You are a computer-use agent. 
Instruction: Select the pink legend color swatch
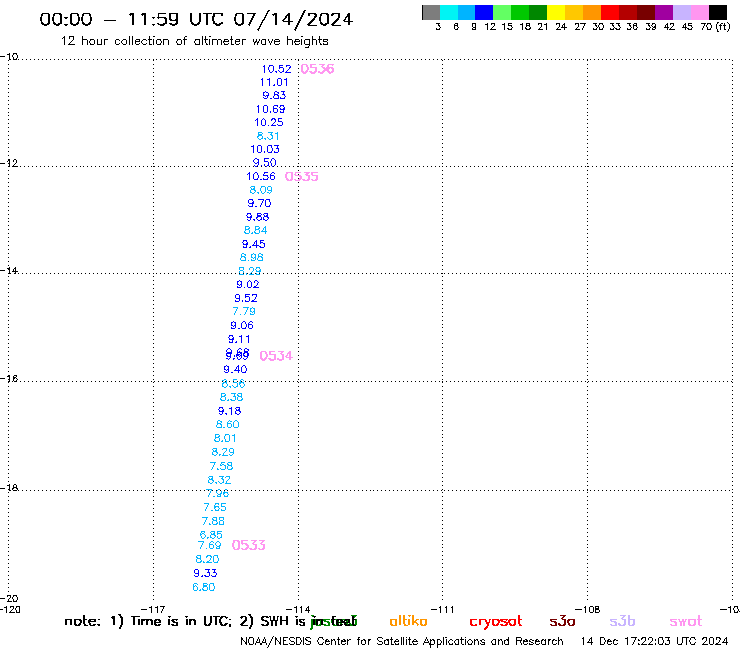coord(699,13)
